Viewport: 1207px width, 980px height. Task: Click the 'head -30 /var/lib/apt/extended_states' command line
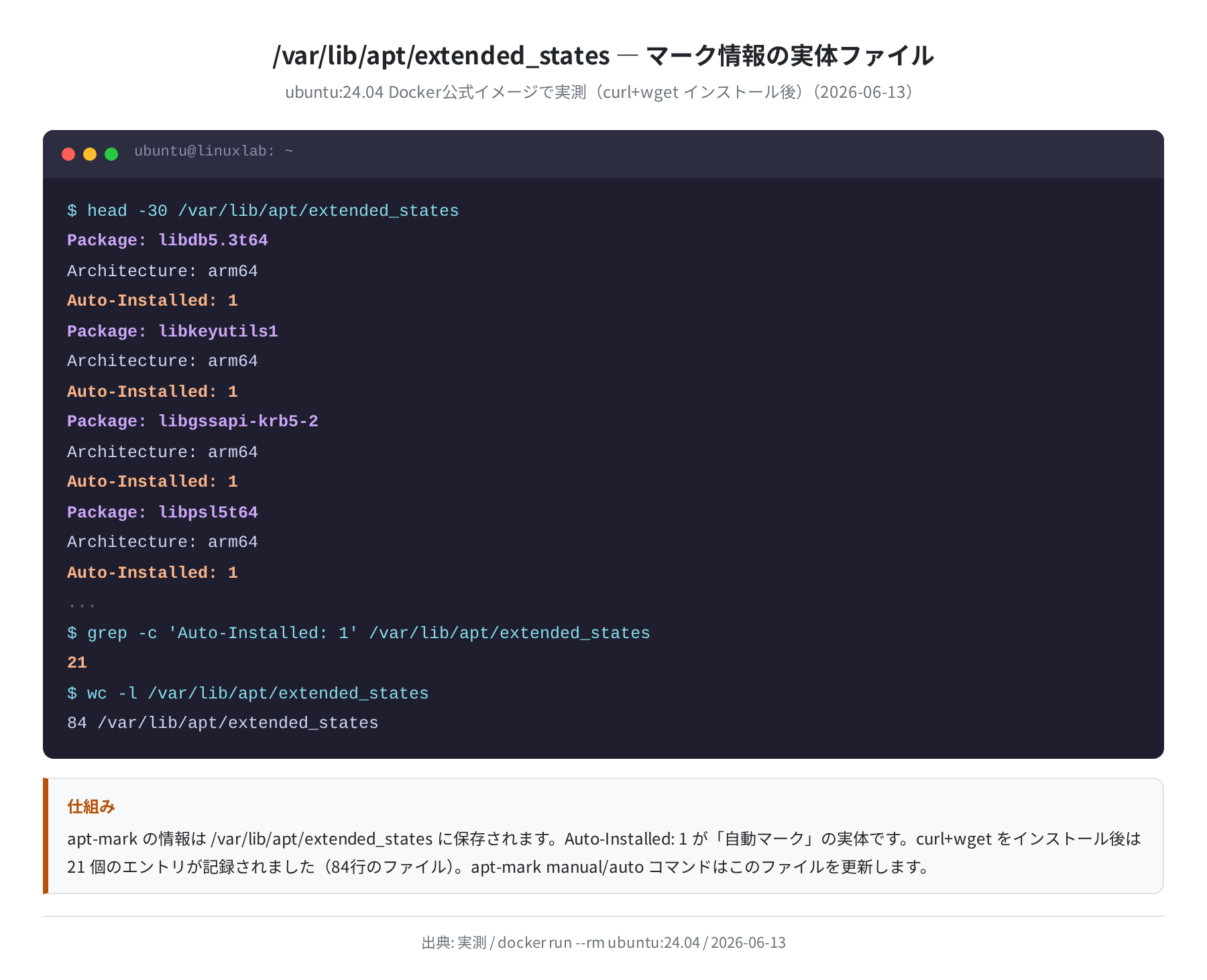coord(263,210)
